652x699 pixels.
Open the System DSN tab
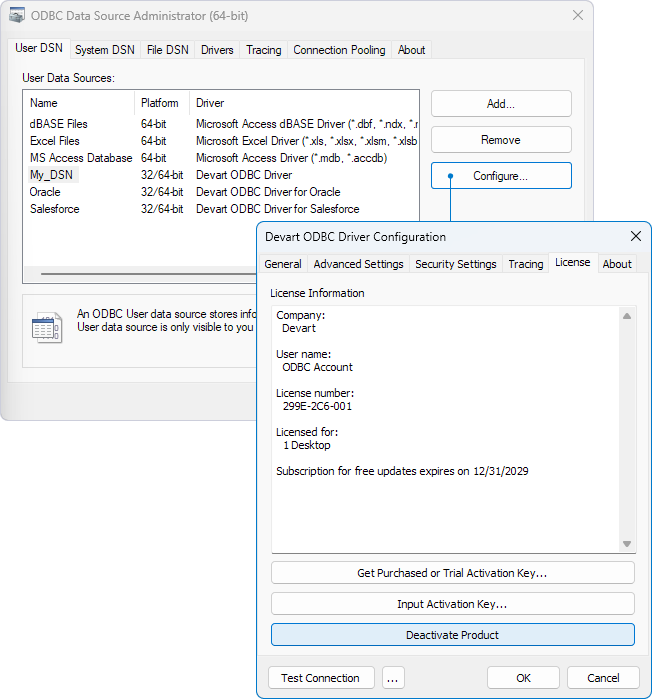105,50
